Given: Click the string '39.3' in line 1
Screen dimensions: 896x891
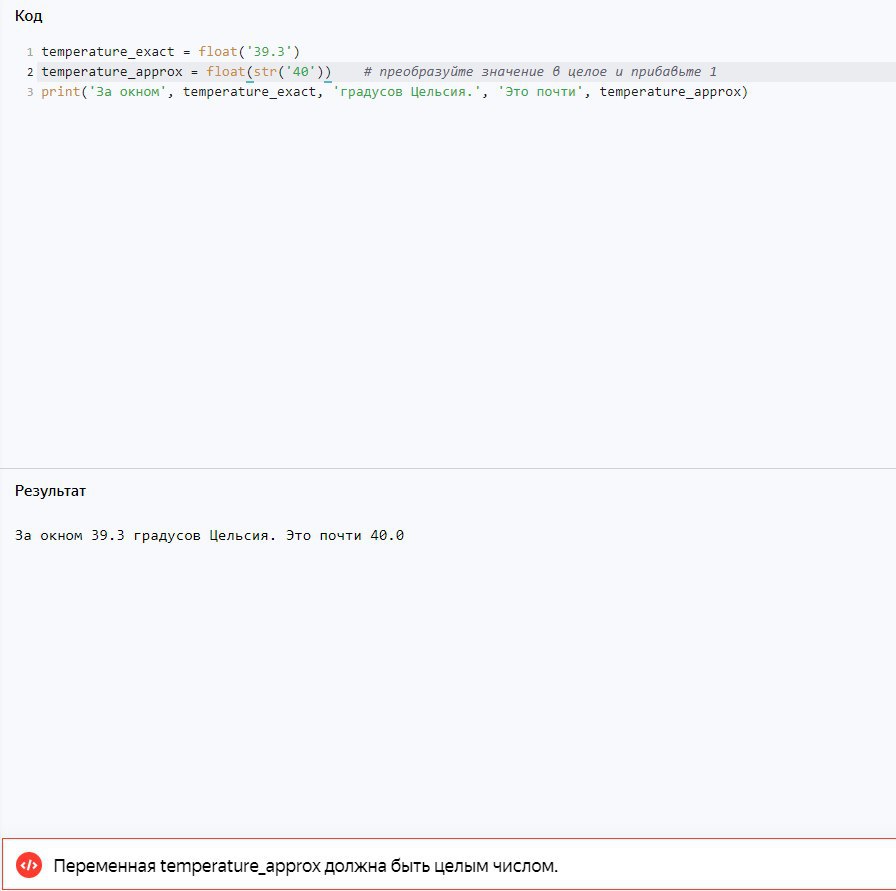Looking at the screenshot, I should tap(269, 51).
